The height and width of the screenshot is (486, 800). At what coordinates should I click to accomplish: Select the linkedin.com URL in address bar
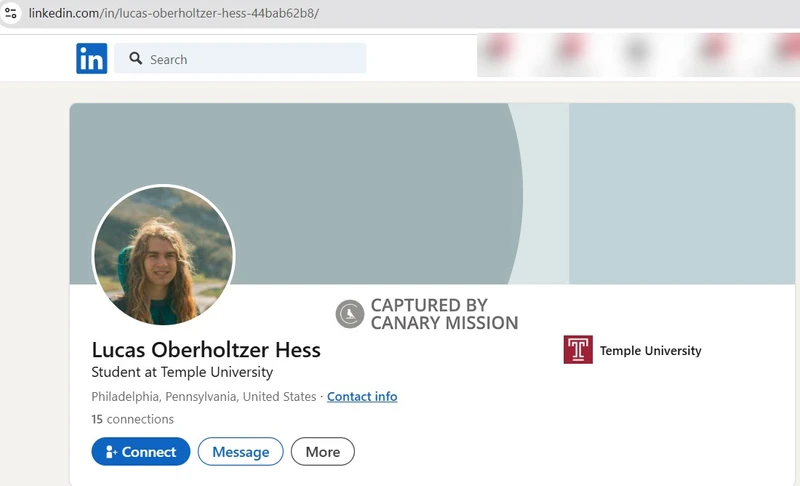173,13
